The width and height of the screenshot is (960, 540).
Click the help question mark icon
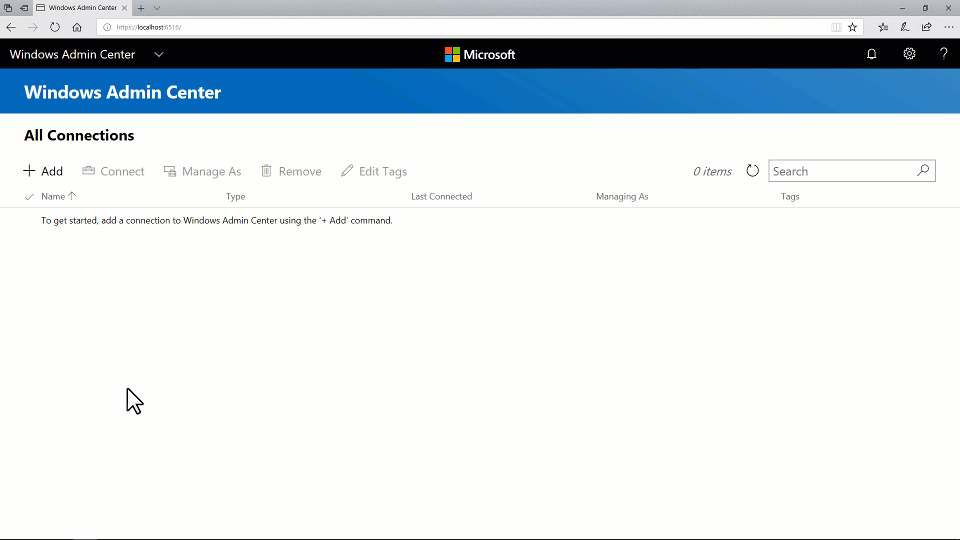point(943,54)
